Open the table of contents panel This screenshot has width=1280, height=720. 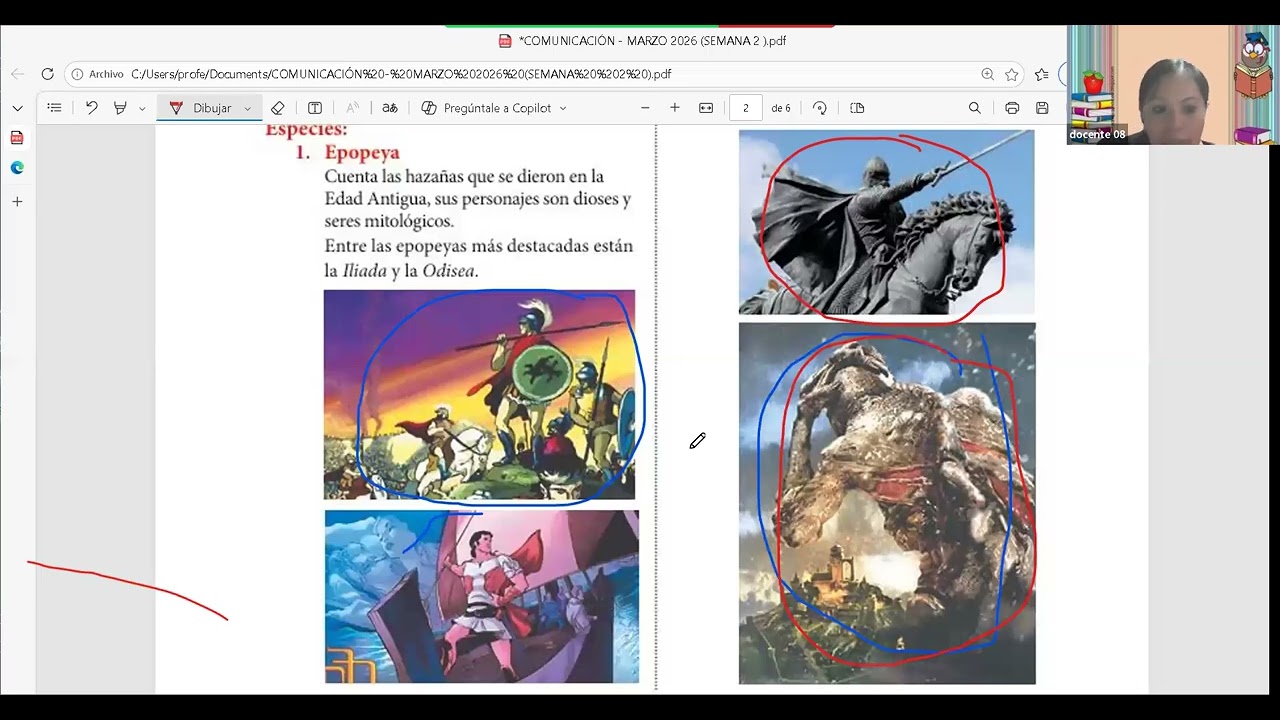click(54, 108)
